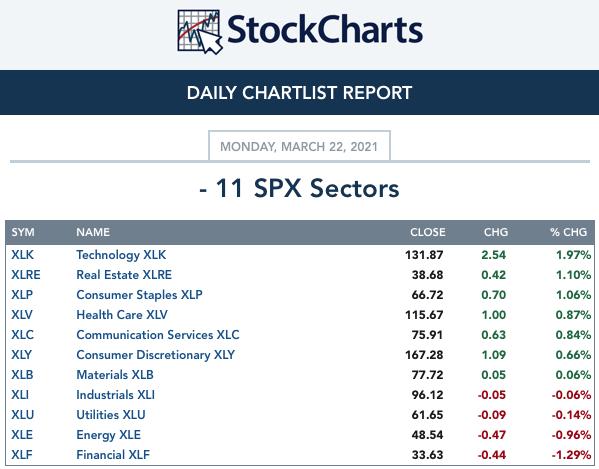Image resolution: width=599 pixels, height=469 pixels.
Task: Open Communication Services XLC chart
Action: (158, 335)
